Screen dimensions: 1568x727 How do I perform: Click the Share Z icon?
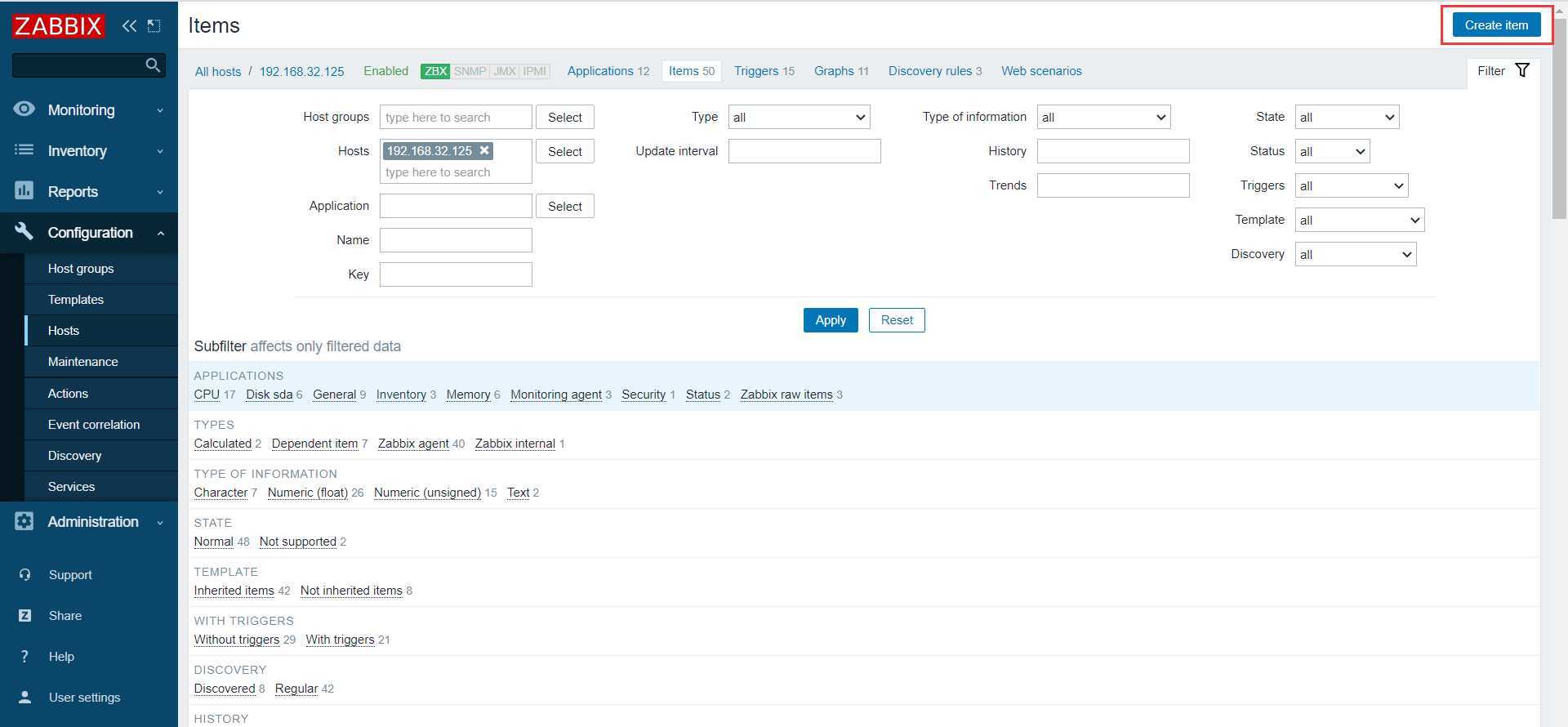25,616
